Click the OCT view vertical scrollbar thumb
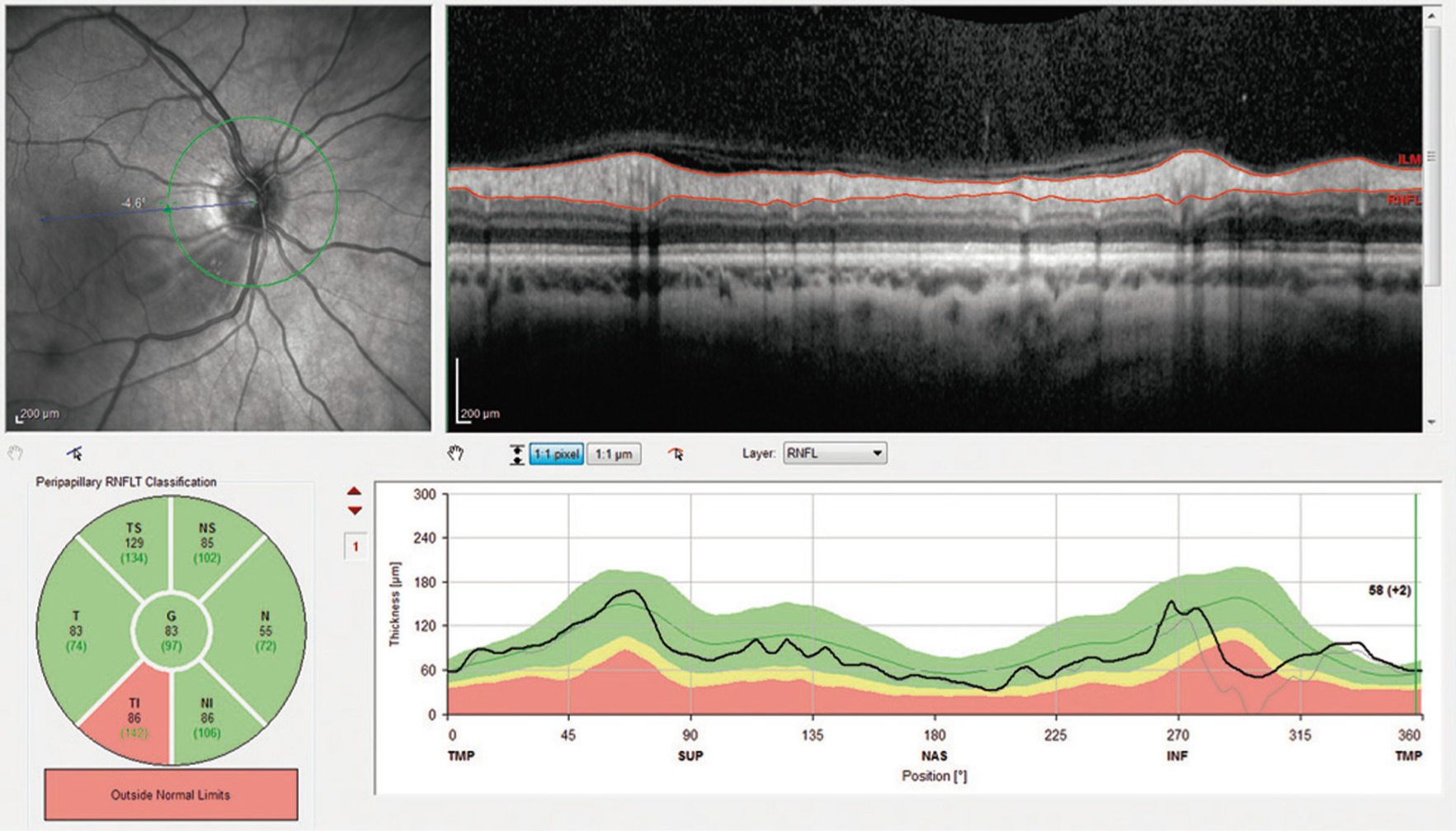 [1431, 157]
